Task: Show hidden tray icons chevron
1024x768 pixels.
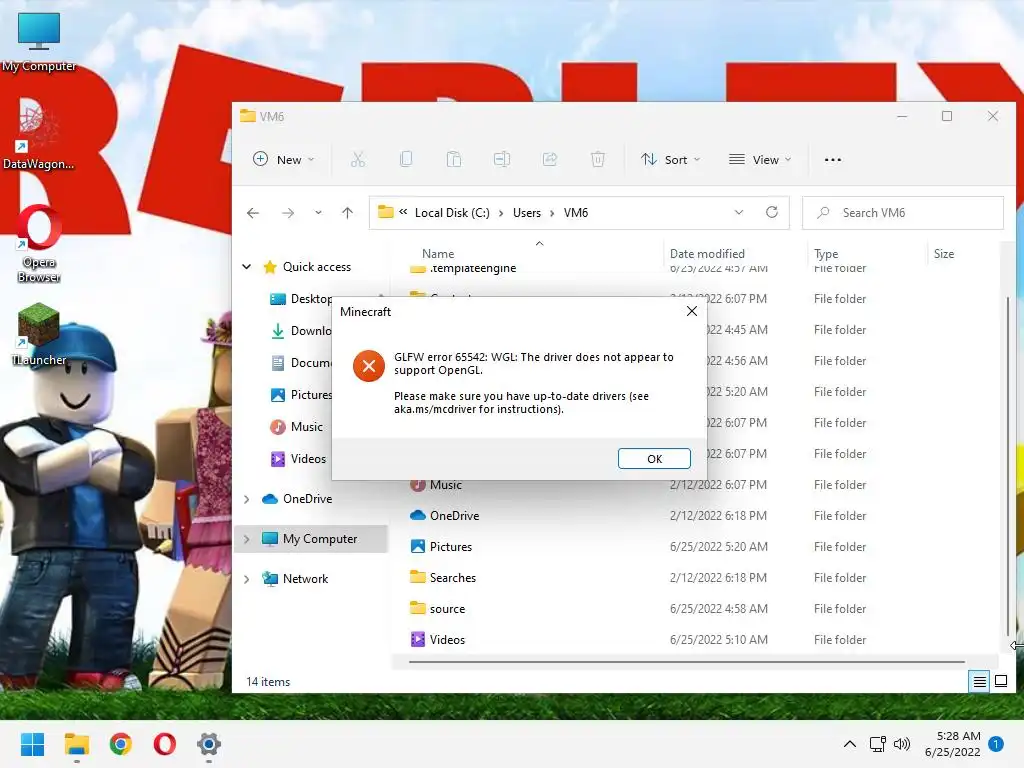Action: [850, 744]
